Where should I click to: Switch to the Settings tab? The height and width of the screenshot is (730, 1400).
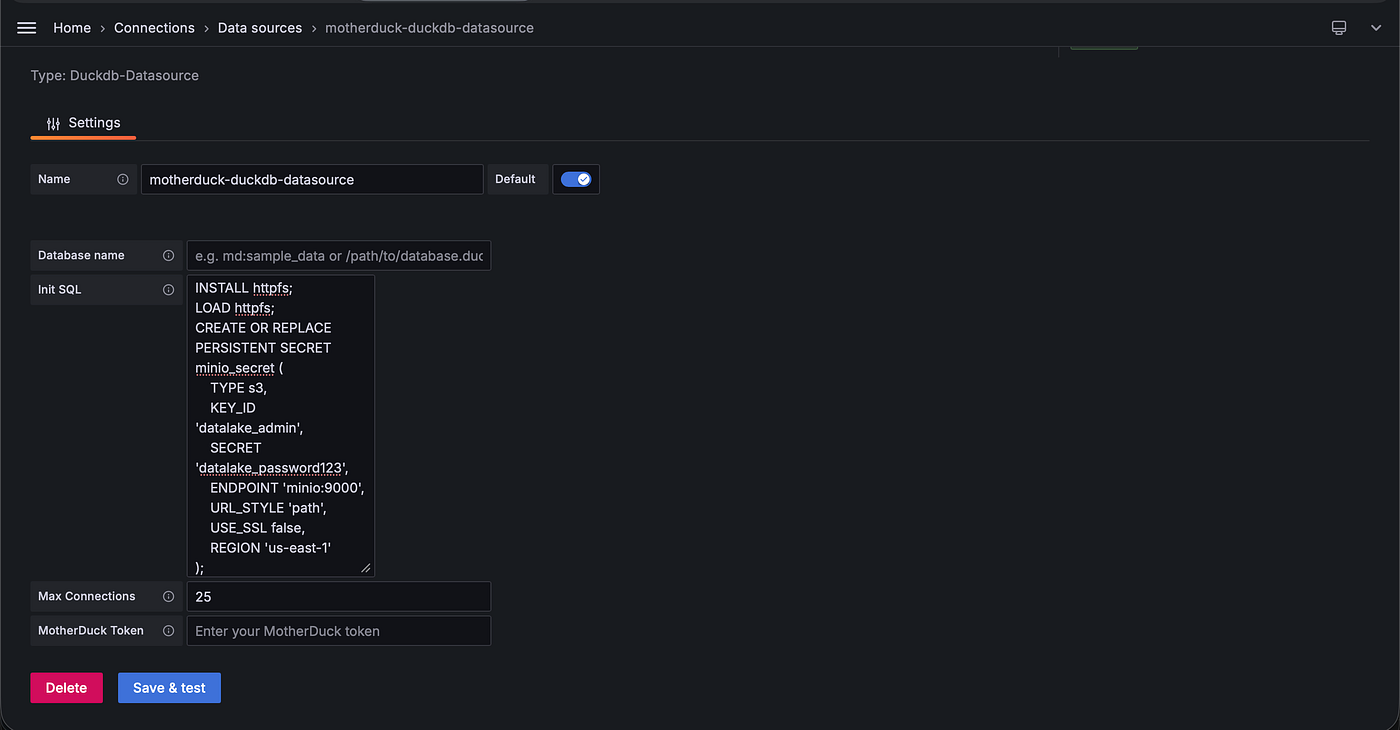coord(83,123)
